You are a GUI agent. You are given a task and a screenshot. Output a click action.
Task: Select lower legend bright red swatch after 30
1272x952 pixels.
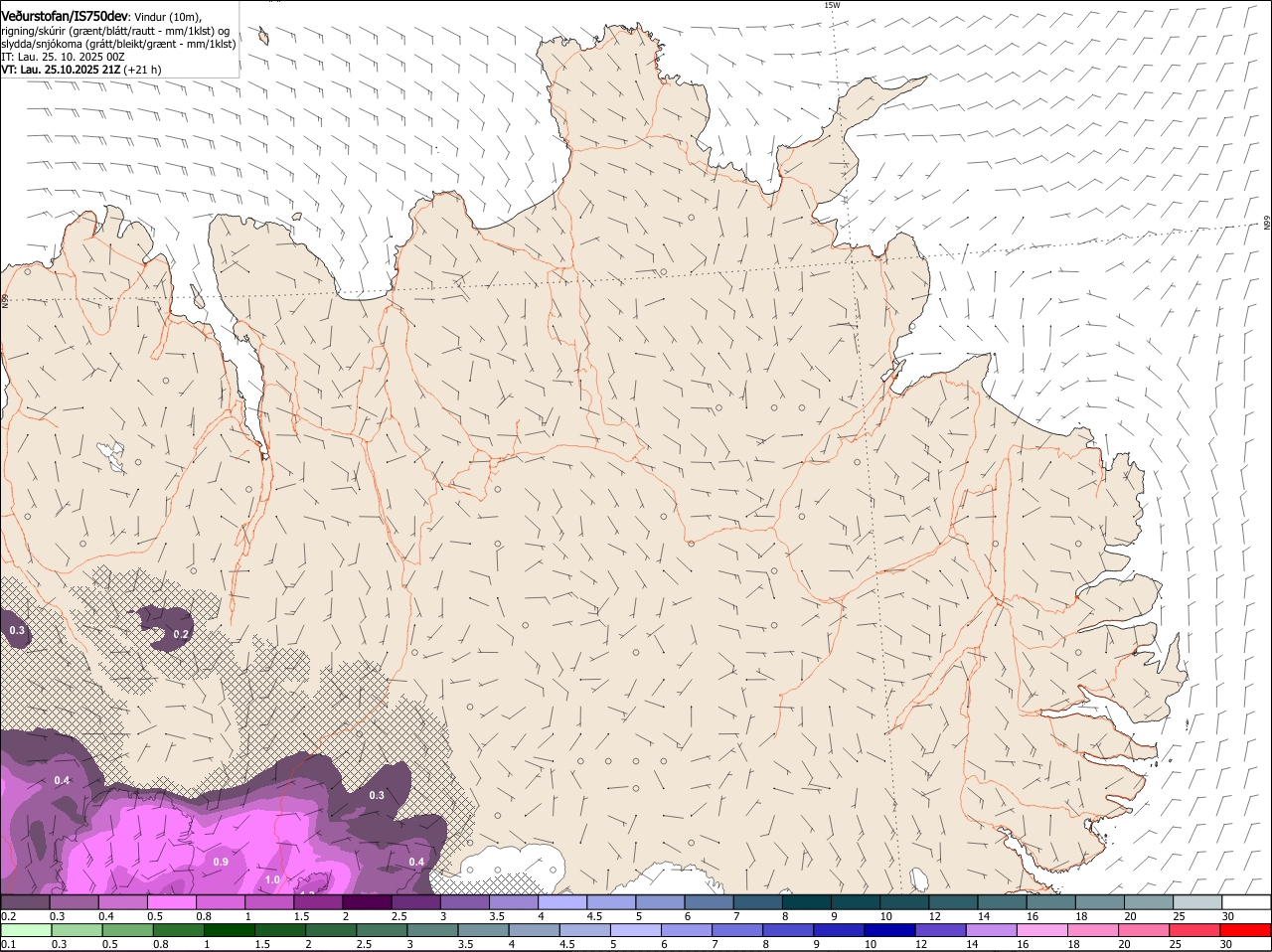point(1244,930)
